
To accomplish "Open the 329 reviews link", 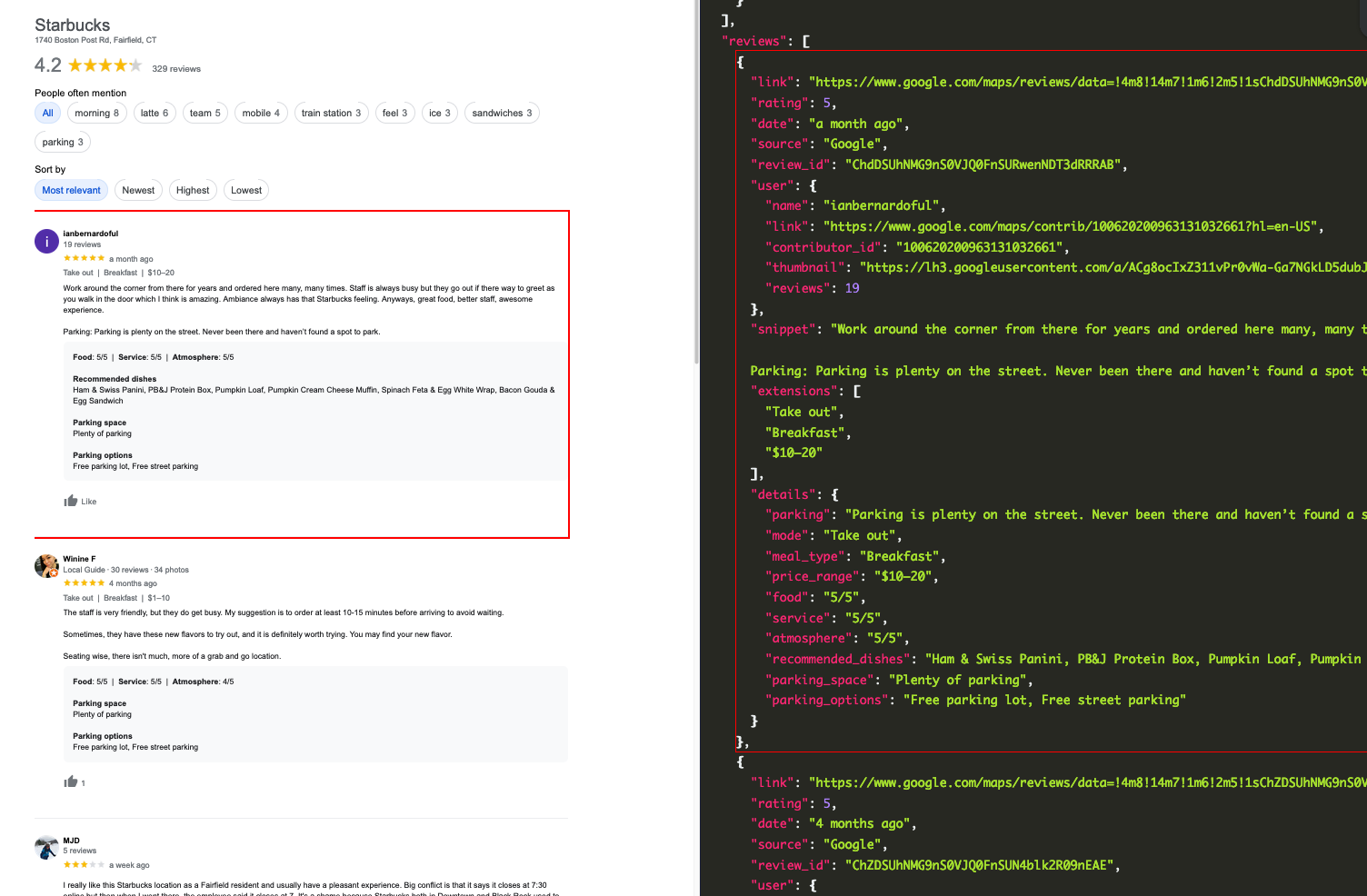I will tap(176, 69).
